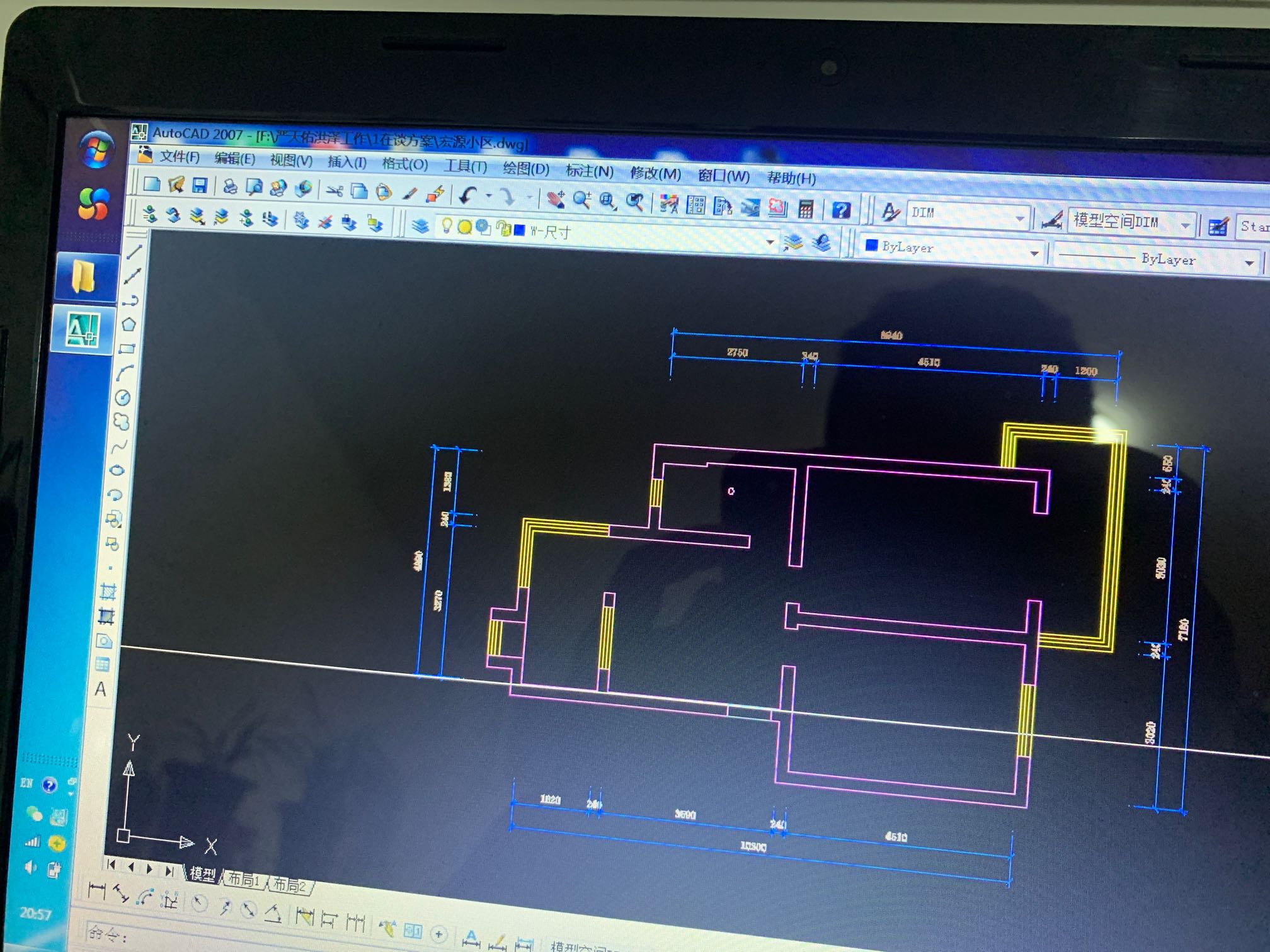Open the Layer Properties Manager icon
This screenshot has height=952, width=1270.
click(x=420, y=225)
